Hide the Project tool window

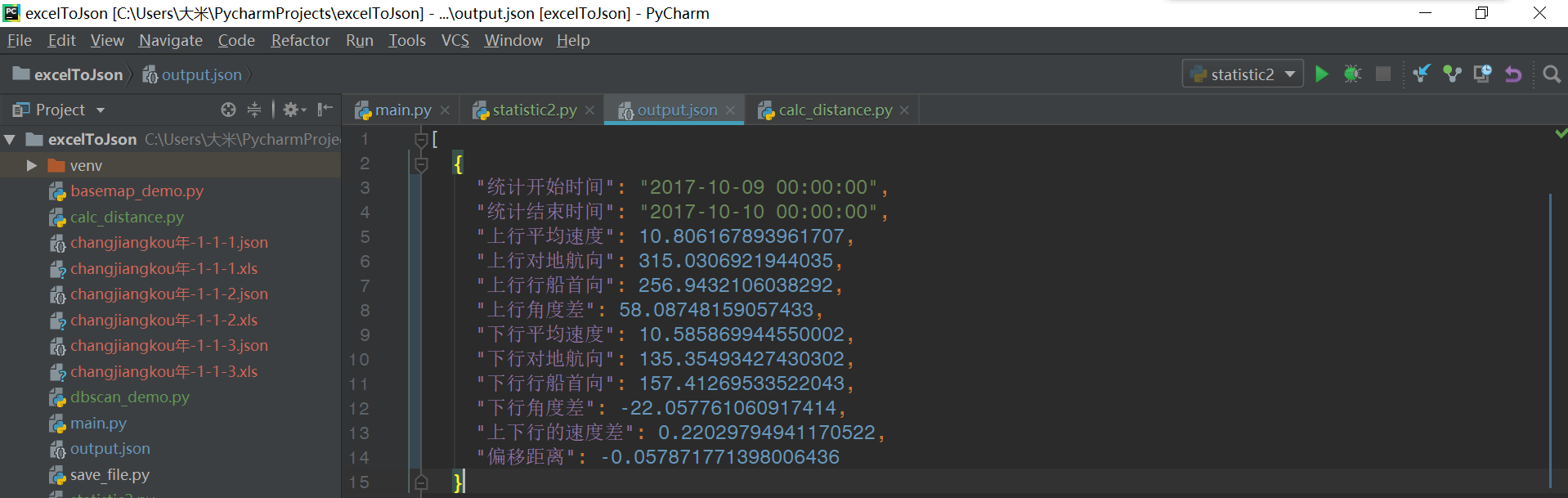325,110
